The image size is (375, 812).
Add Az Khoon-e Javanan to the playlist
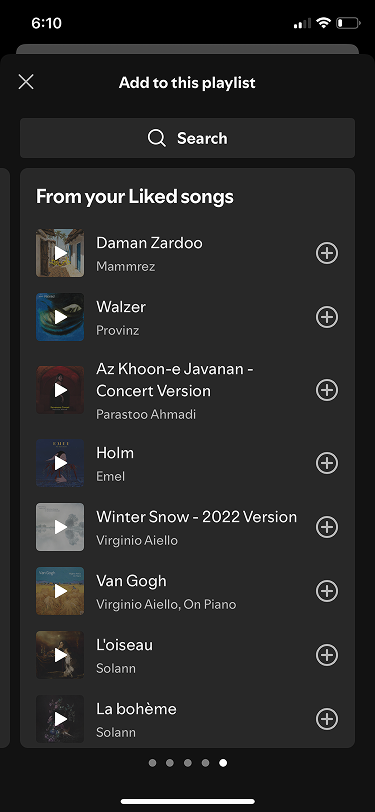click(327, 390)
